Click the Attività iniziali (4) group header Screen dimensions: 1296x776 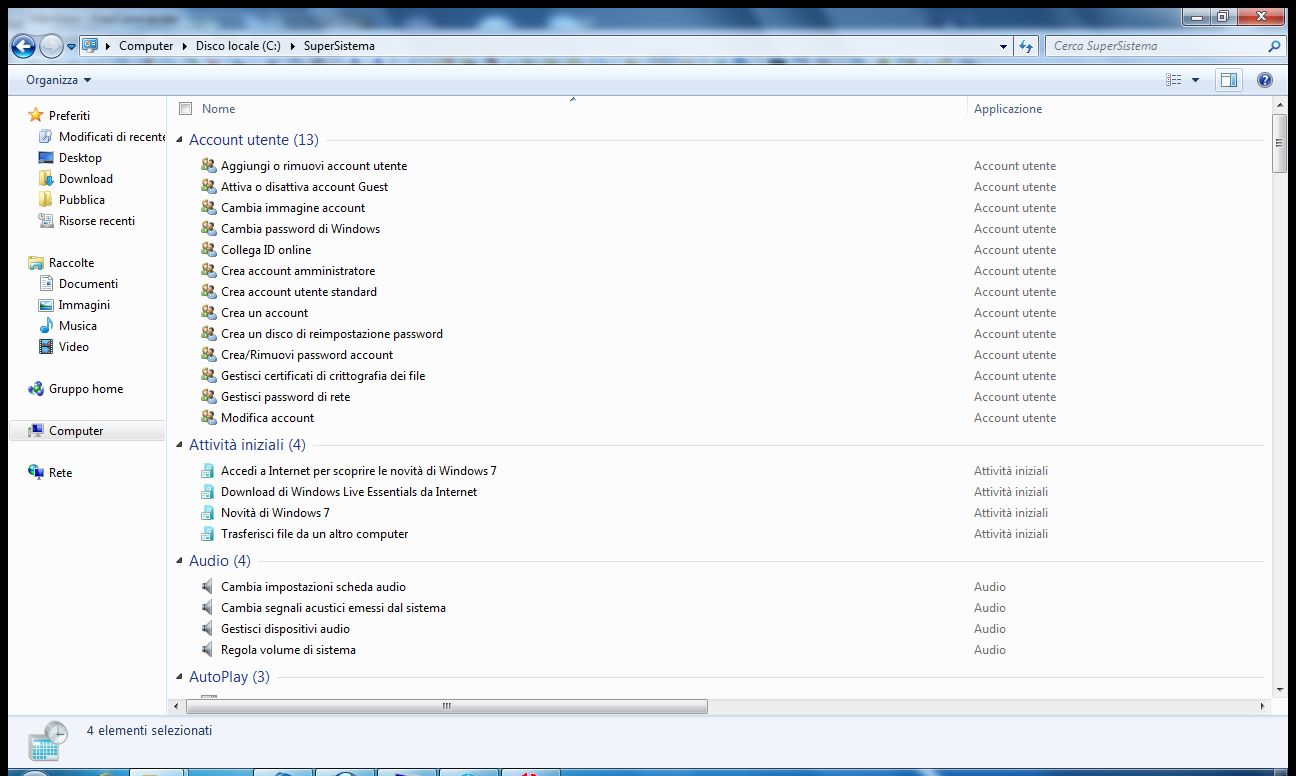point(247,445)
